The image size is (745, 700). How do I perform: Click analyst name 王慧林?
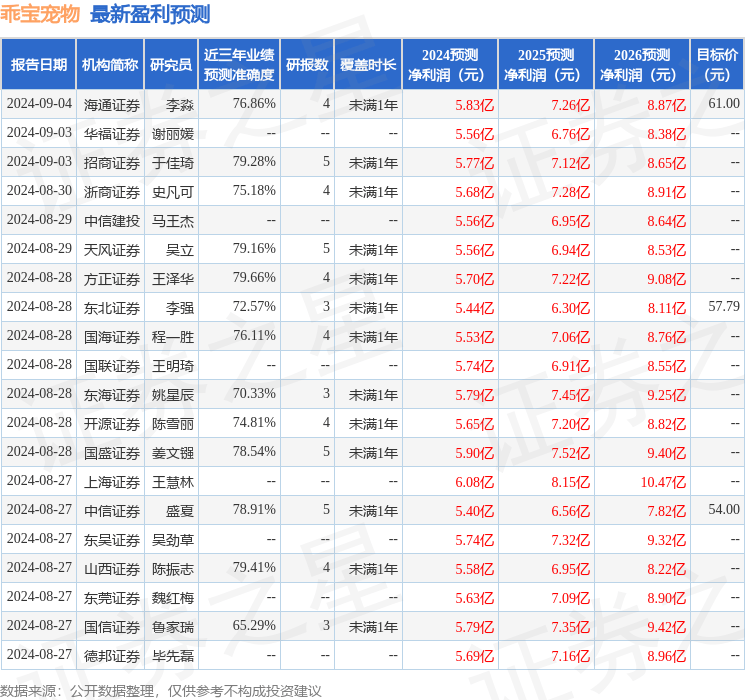173,481
